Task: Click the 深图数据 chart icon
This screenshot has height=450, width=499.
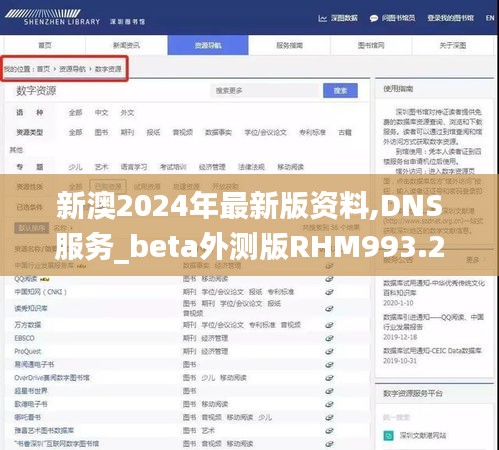Action: point(322,18)
